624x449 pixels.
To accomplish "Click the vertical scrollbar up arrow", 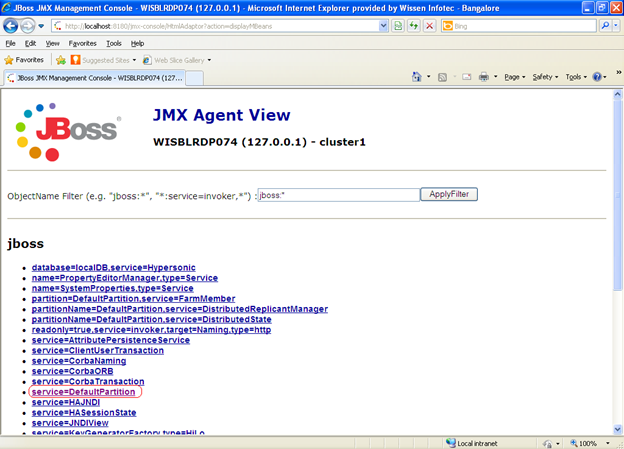I will tap(617, 94).
